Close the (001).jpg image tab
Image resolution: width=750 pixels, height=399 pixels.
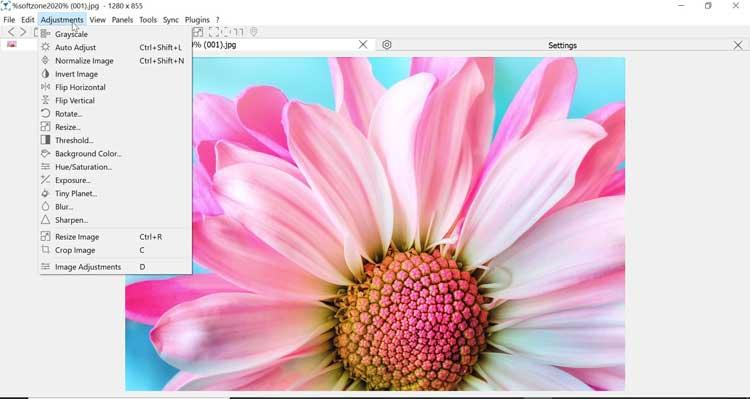tap(363, 44)
